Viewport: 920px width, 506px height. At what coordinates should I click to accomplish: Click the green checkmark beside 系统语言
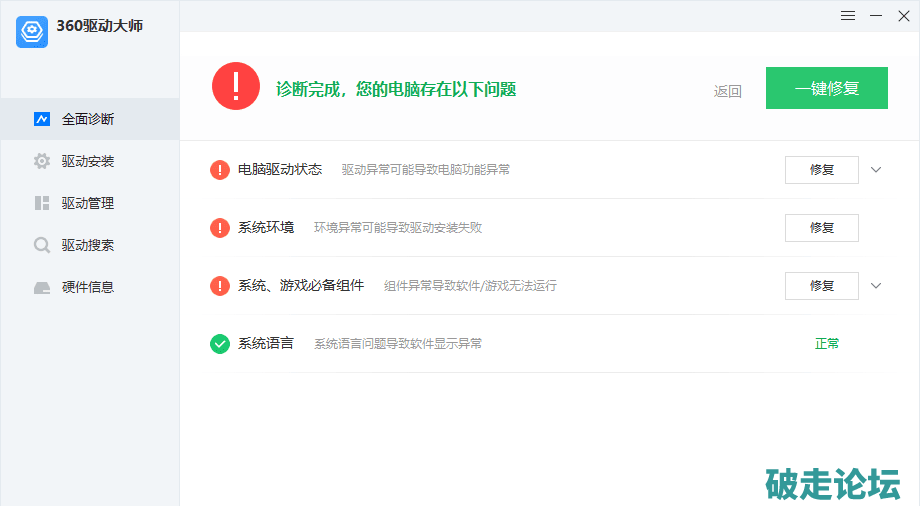pos(220,344)
